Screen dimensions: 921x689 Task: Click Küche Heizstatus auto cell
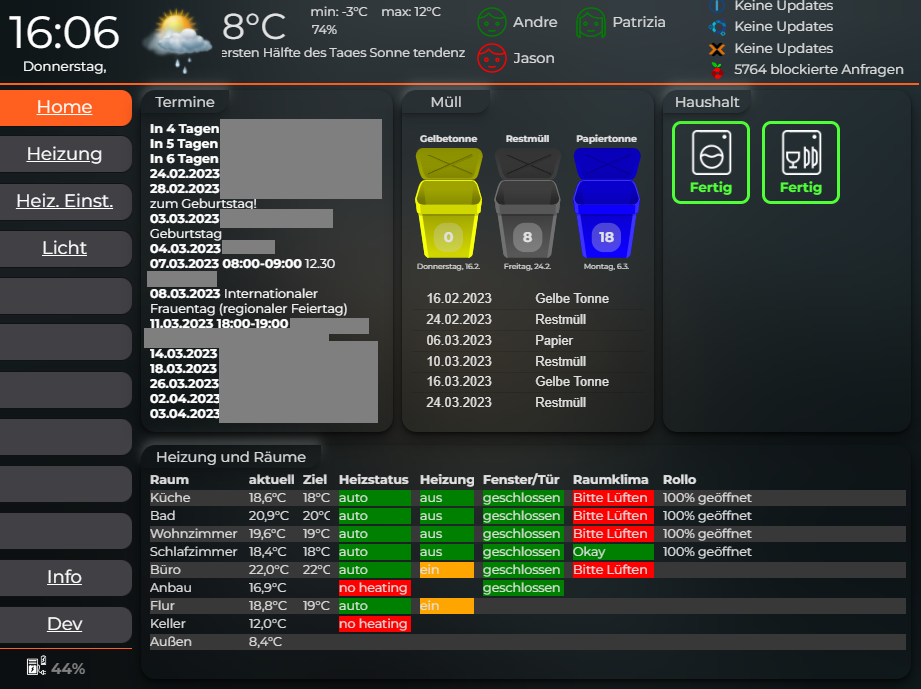(375, 498)
